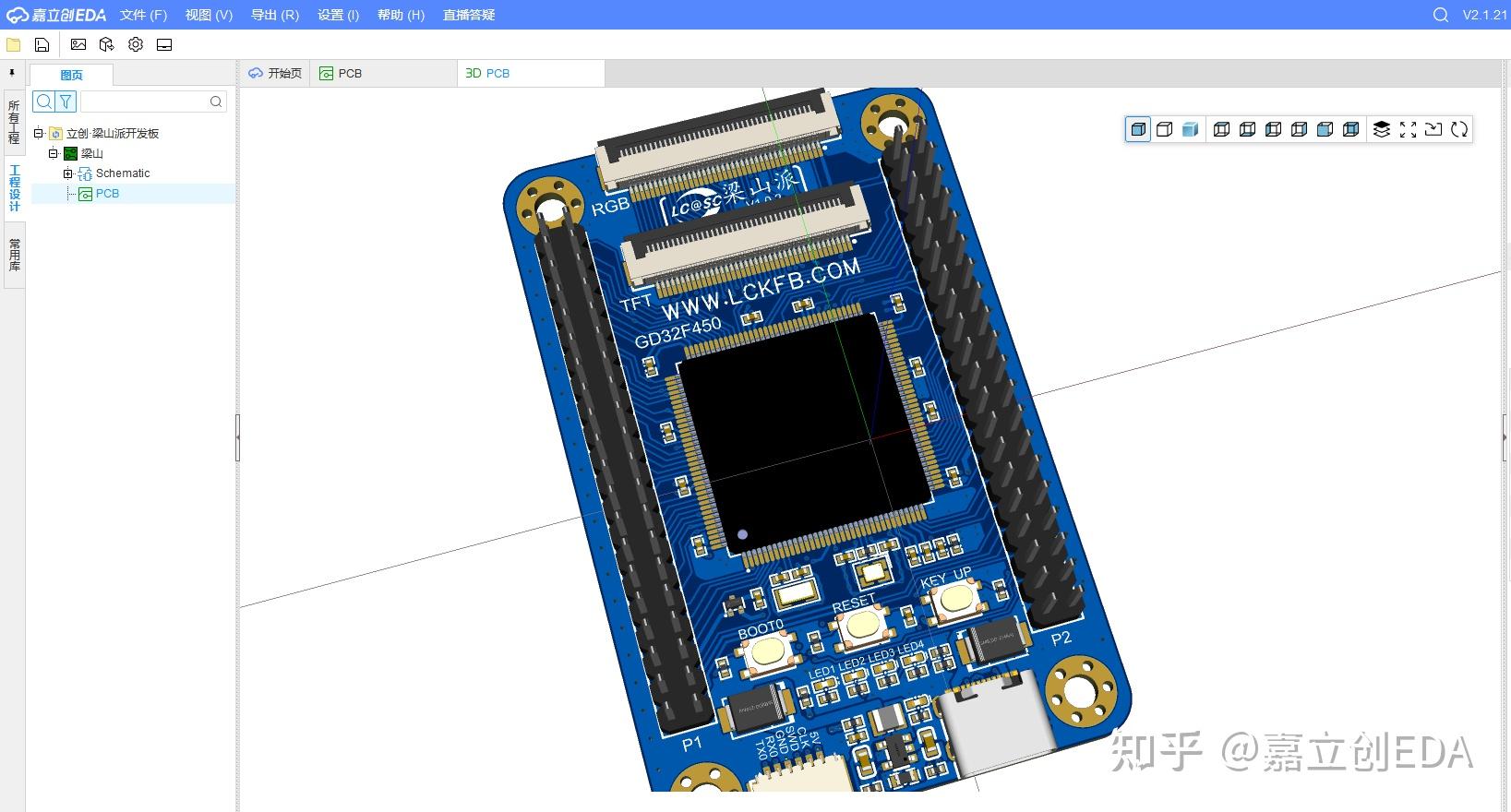Click the funnel filter button
Screen dimensions: 1511x812
pyautogui.click(x=66, y=101)
